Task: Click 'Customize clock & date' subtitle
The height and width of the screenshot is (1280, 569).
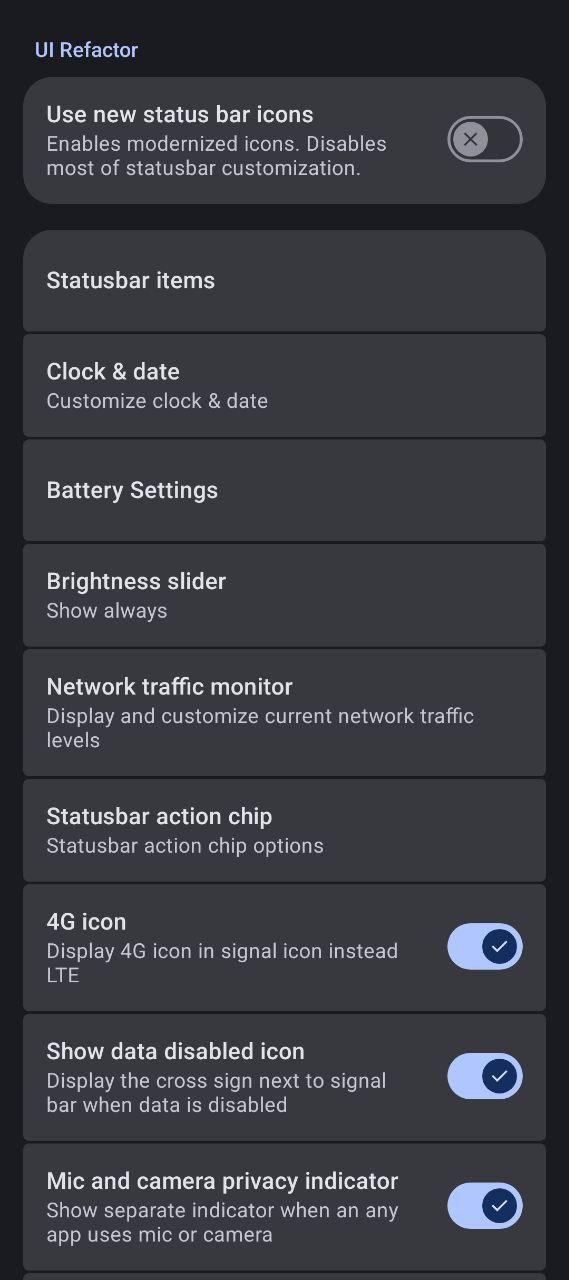Action: click(x=157, y=401)
